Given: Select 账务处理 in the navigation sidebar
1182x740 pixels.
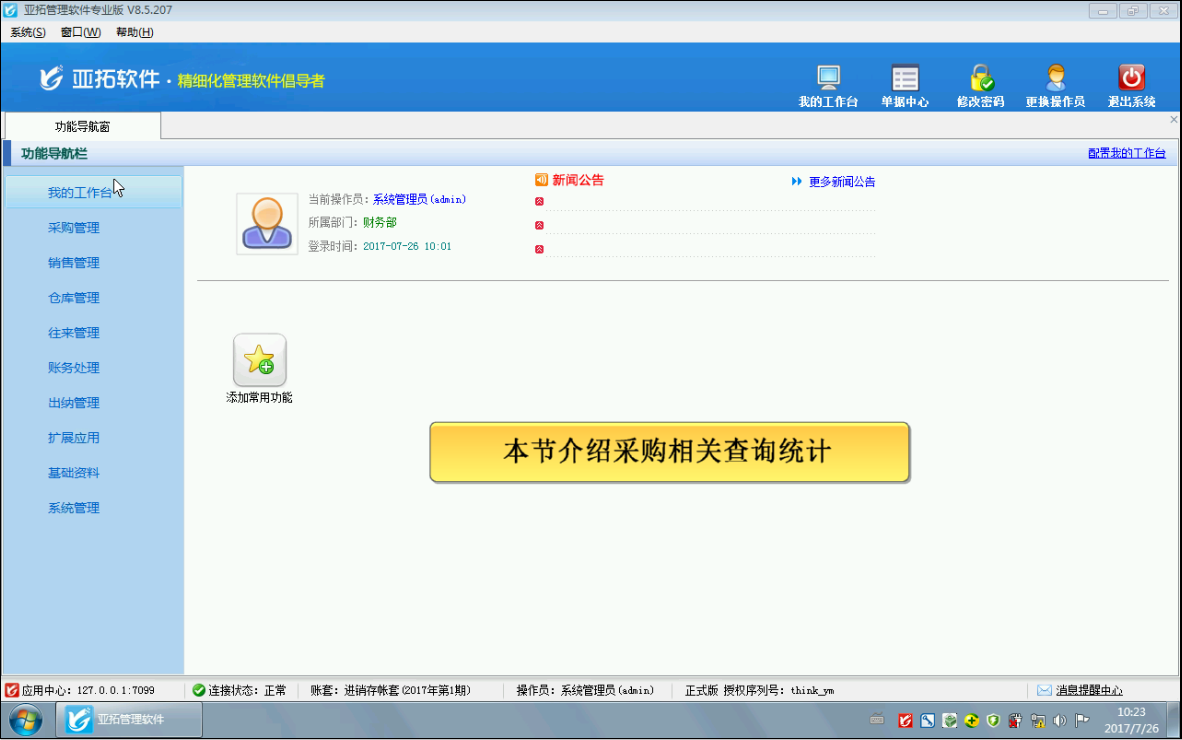Looking at the screenshot, I should (x=74, y=368).
